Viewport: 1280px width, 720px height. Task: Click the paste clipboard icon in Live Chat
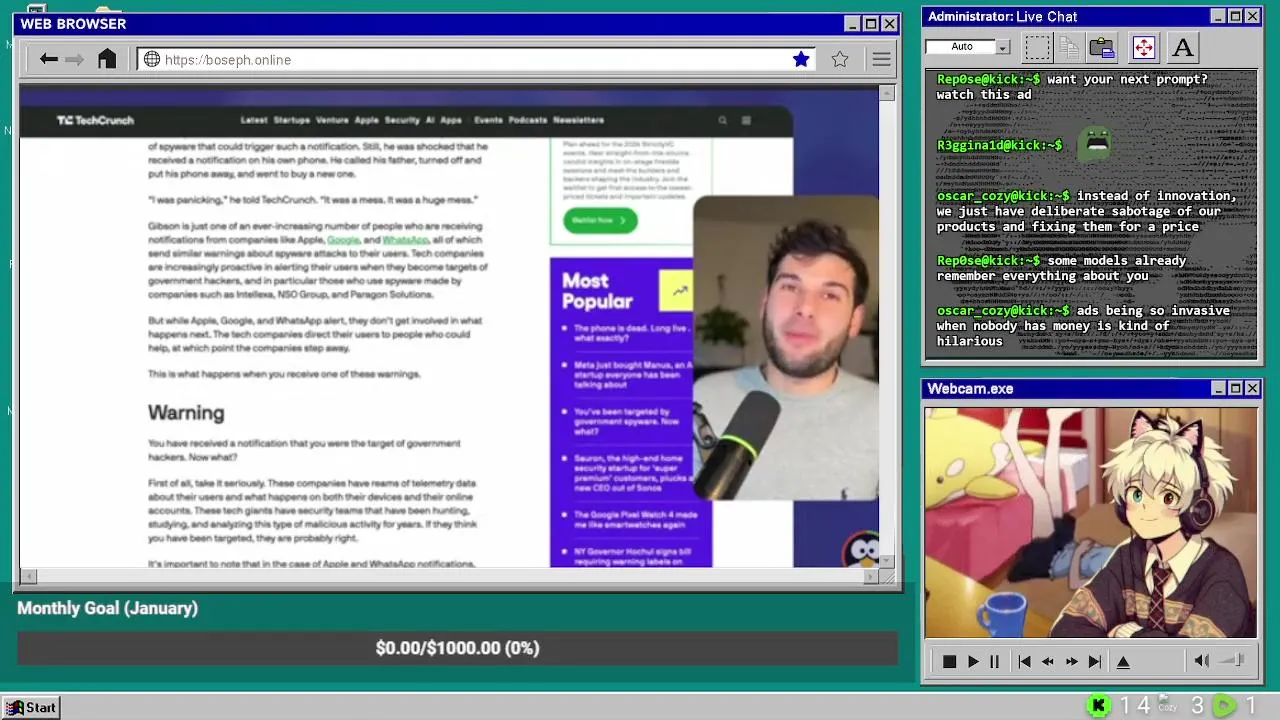click(1102, 47)
